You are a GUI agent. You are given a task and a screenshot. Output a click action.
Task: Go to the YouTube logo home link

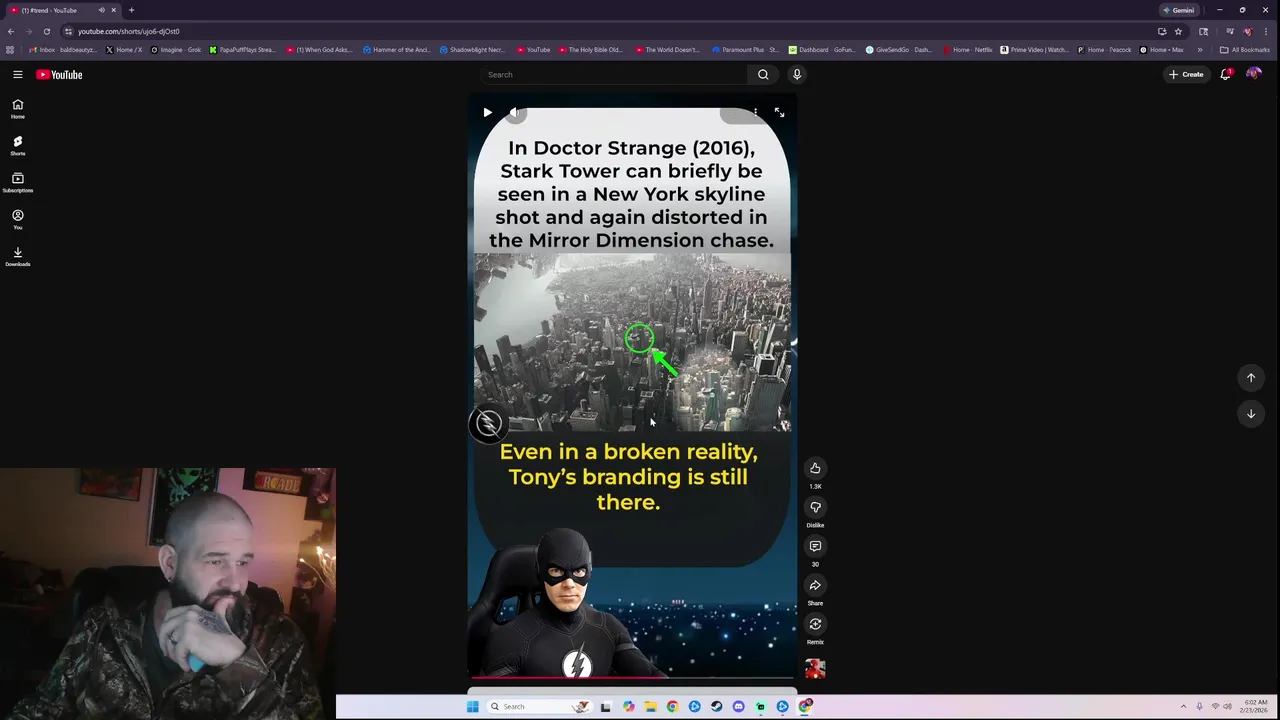pyautogui.click(x=59, y=74)
